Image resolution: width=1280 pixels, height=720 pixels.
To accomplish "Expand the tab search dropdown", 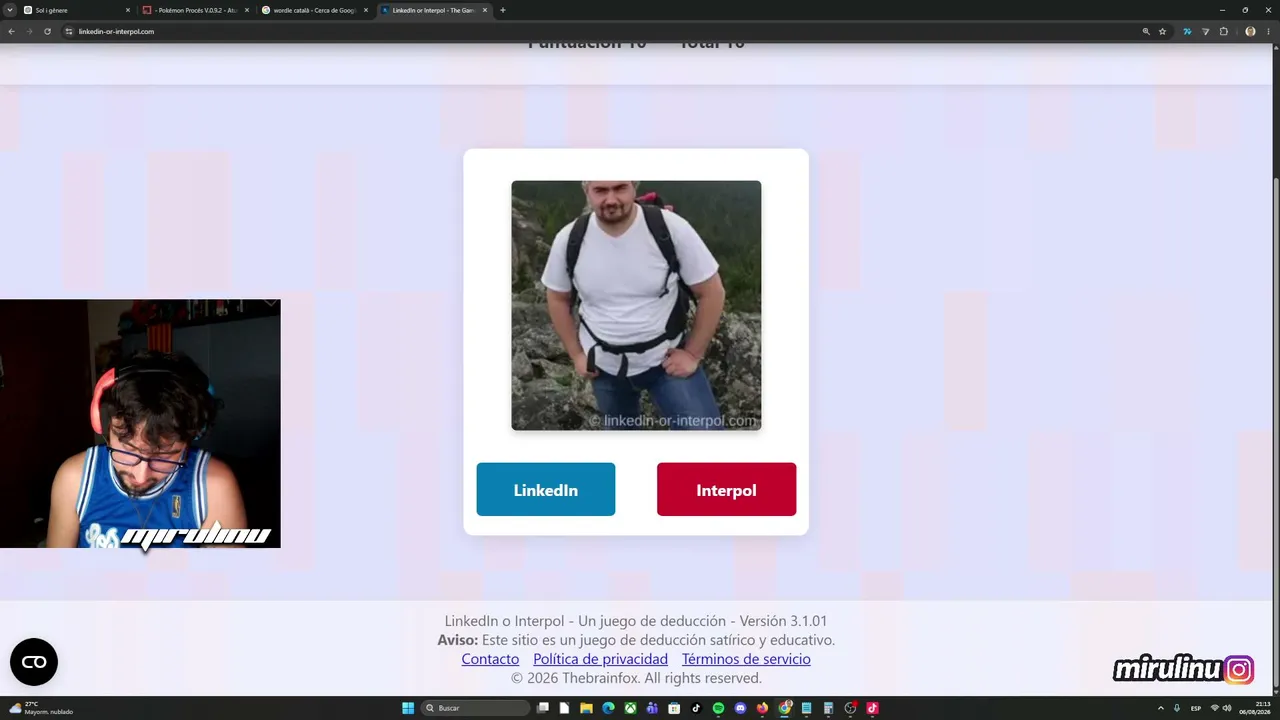I will coord(10,10).
